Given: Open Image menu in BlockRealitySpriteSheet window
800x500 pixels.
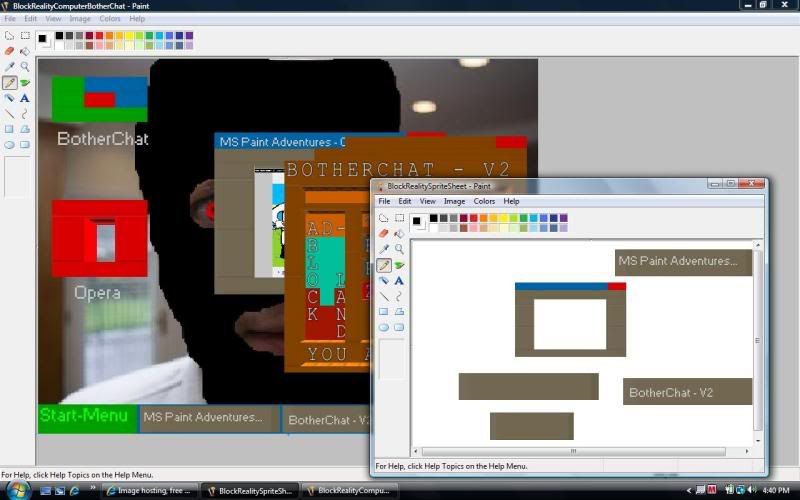Looking at the screenshot, I should click(x=454, y=201).
